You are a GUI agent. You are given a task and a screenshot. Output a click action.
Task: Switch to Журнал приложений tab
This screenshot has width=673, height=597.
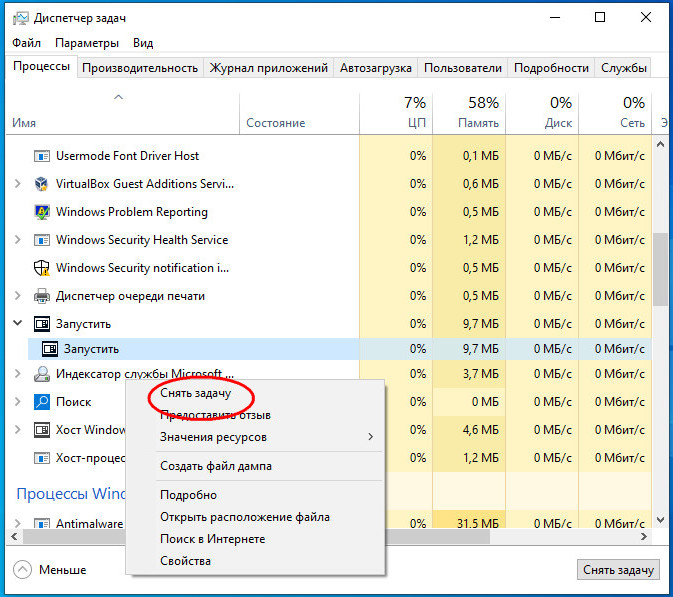click(x=269, y=68)
